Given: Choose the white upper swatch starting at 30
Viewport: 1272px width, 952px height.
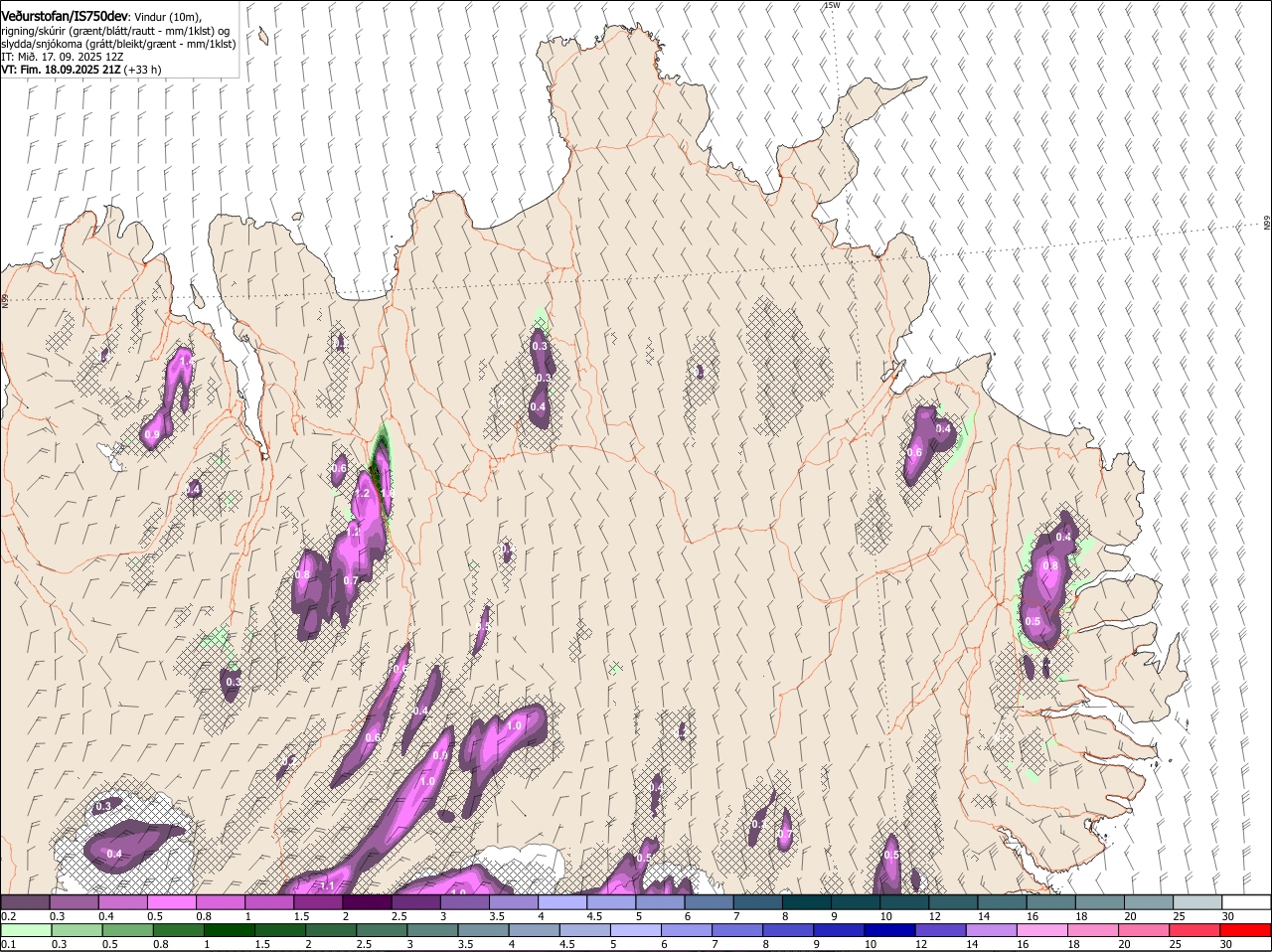Looking at the screenshot, I should tap(1246, 901).
